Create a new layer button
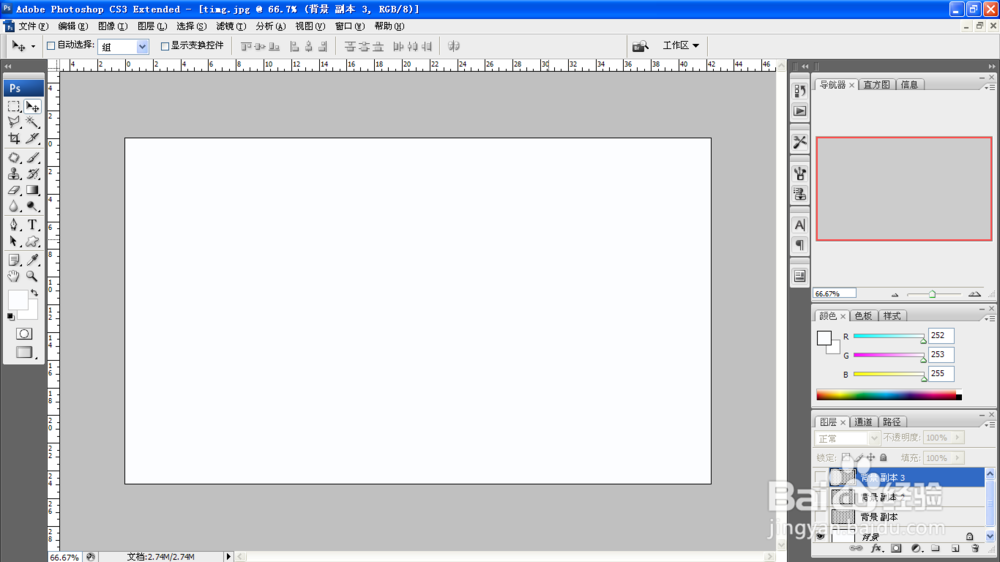1000x562 pixels. (x=955, y=549)
